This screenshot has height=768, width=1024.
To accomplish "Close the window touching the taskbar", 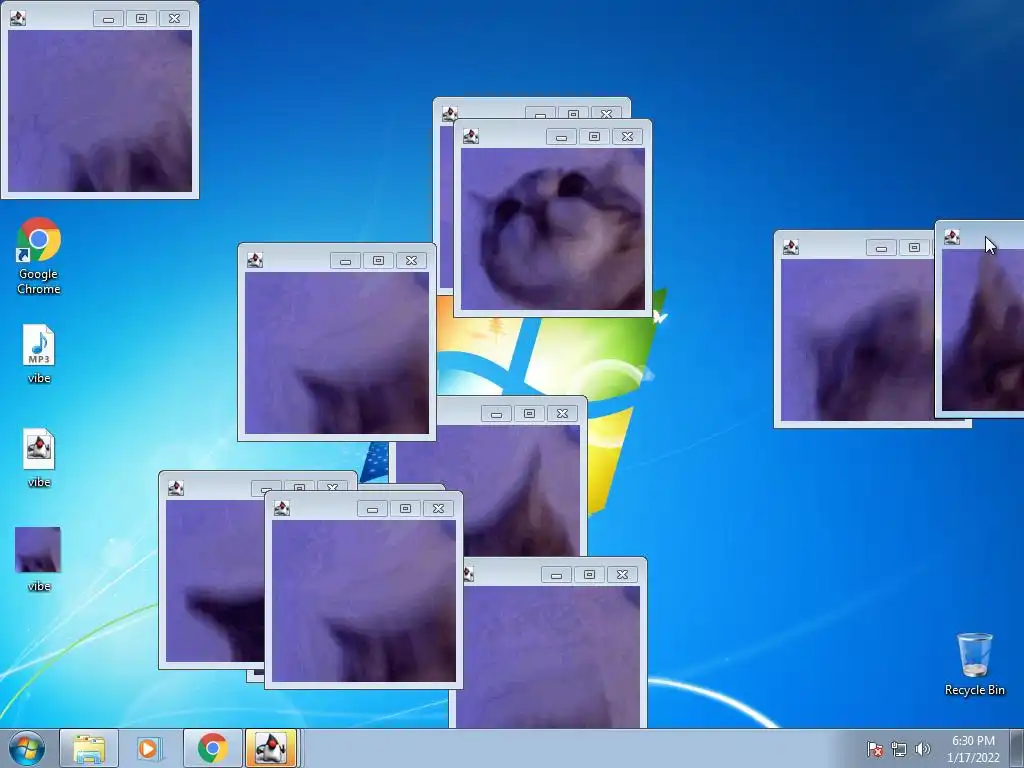I will [x=622, y=575].
